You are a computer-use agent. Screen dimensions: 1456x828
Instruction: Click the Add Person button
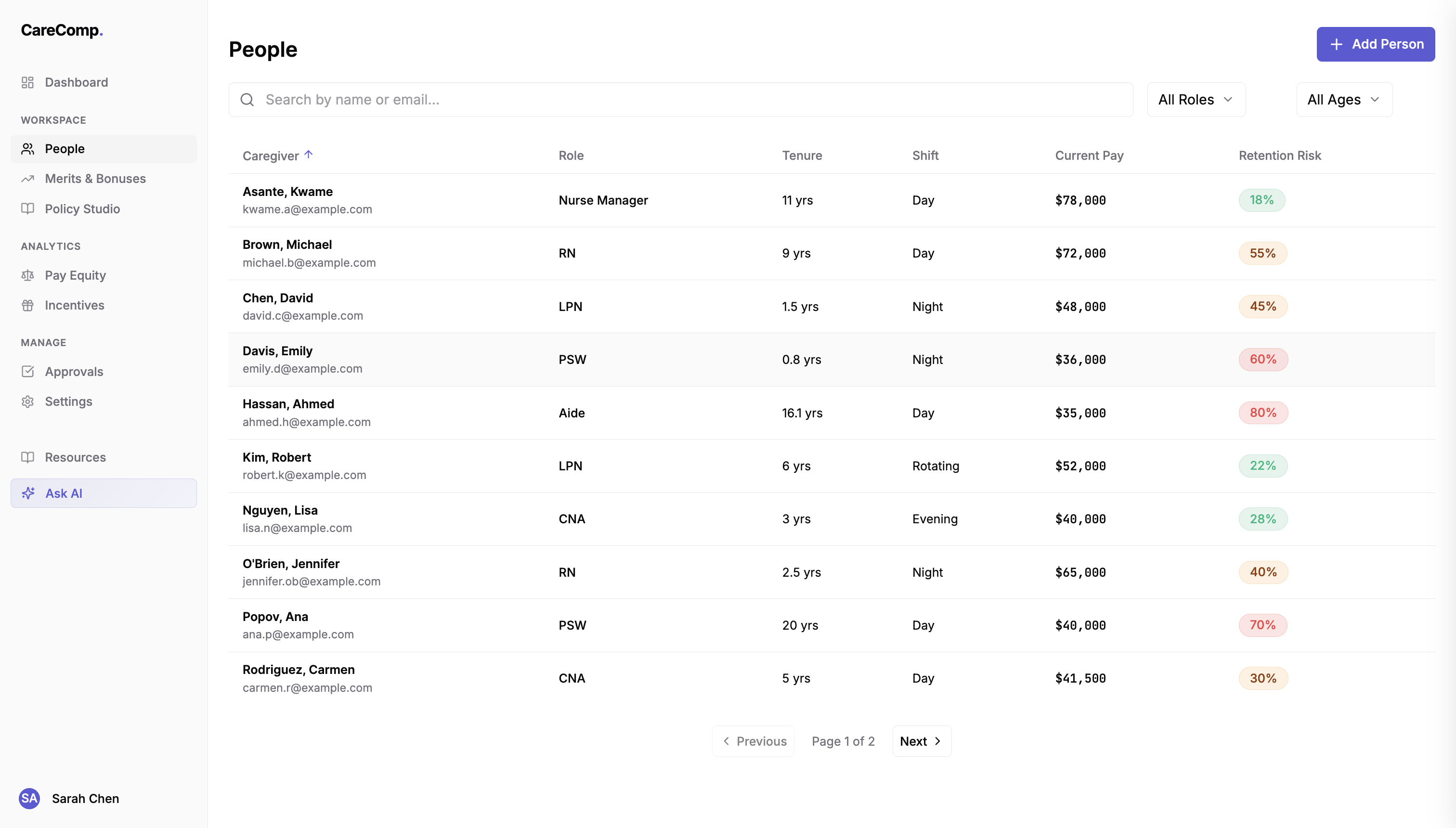[1375, 44]
